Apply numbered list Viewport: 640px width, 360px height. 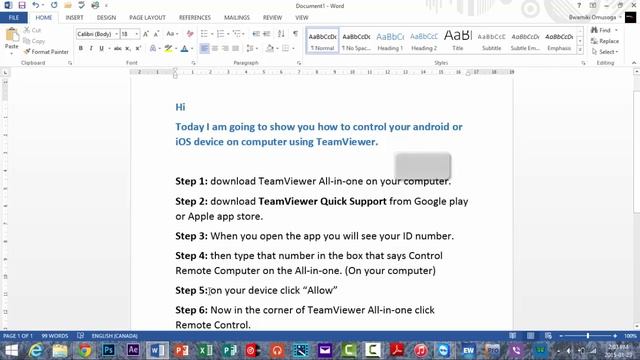coord(220,34)
